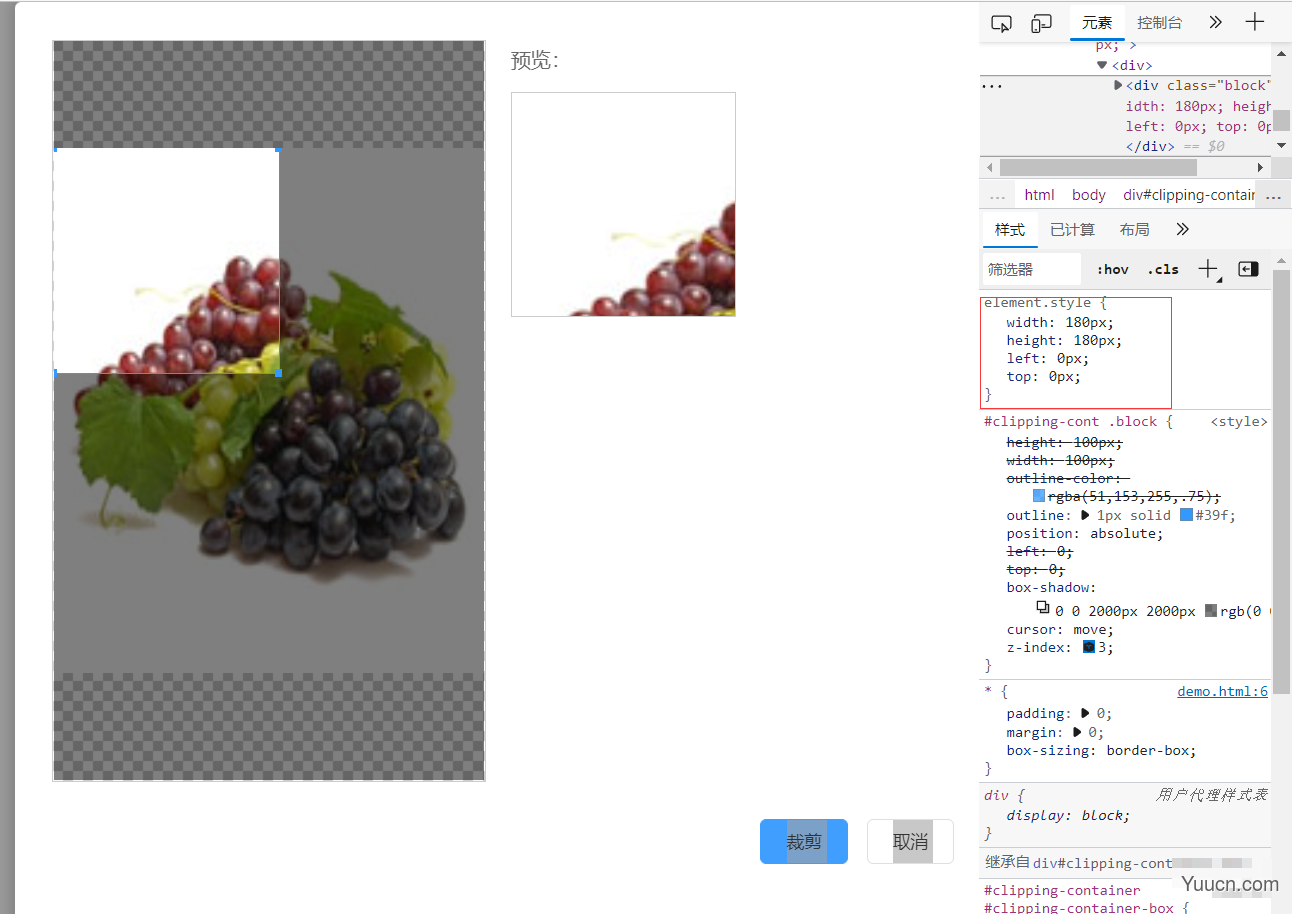The height and width of the screenshot is (914, 1292).
Task: Expand the div class="block" node triangle
Action: pyautogui.click(x=1118, y=85)
